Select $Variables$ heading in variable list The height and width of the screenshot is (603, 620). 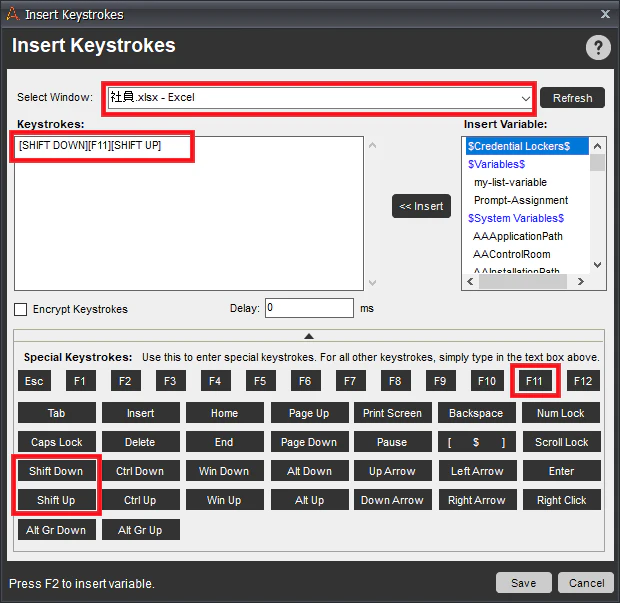[x=496, y=164]
